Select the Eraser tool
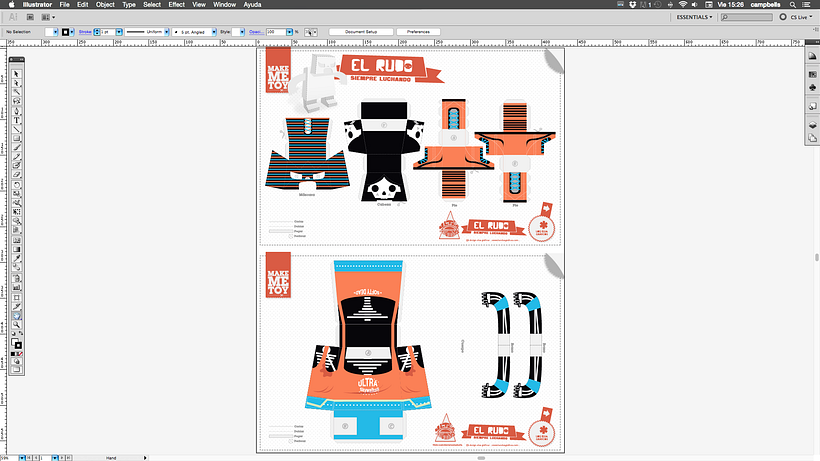 16,175
